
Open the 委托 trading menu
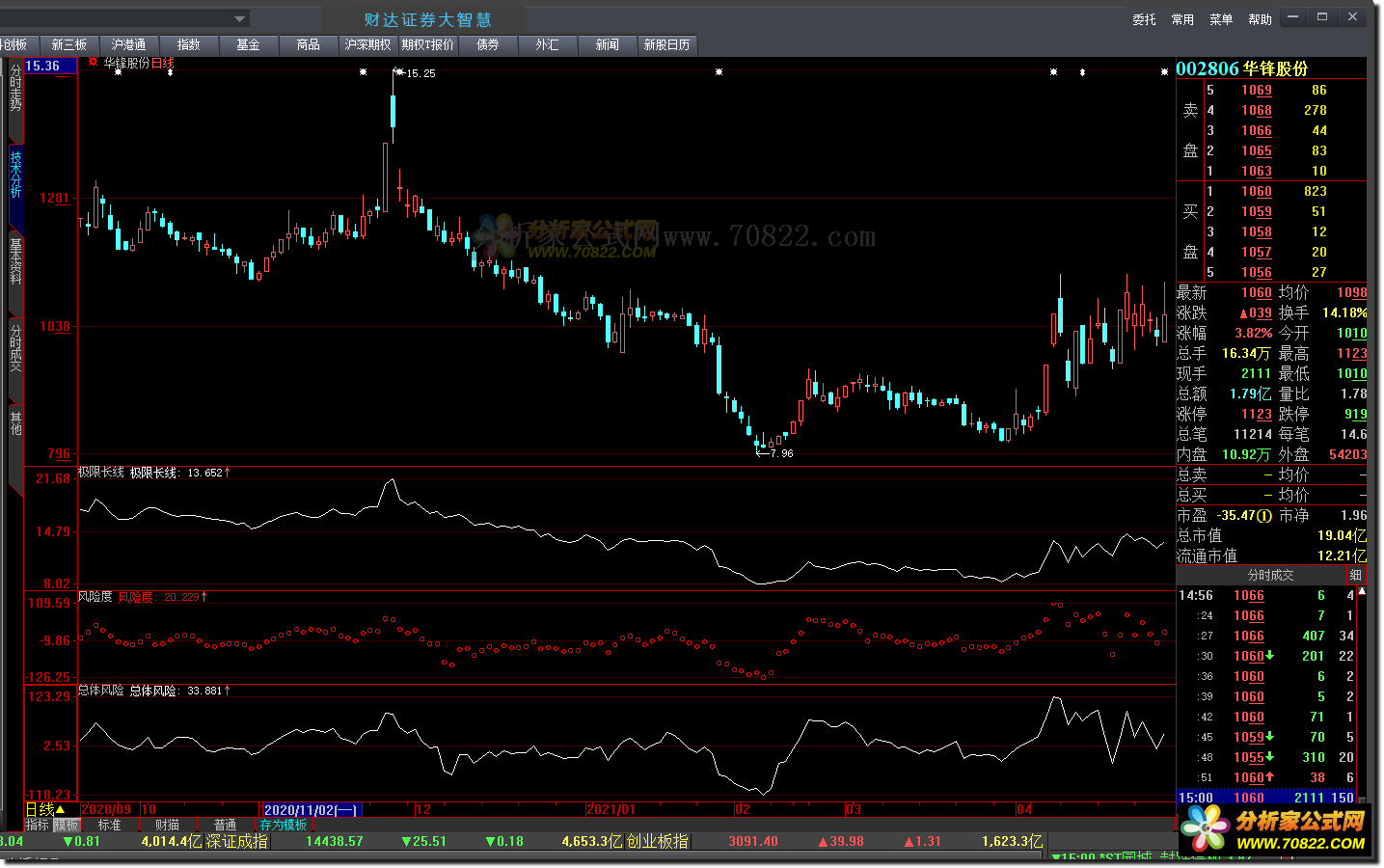(1144, 19)
